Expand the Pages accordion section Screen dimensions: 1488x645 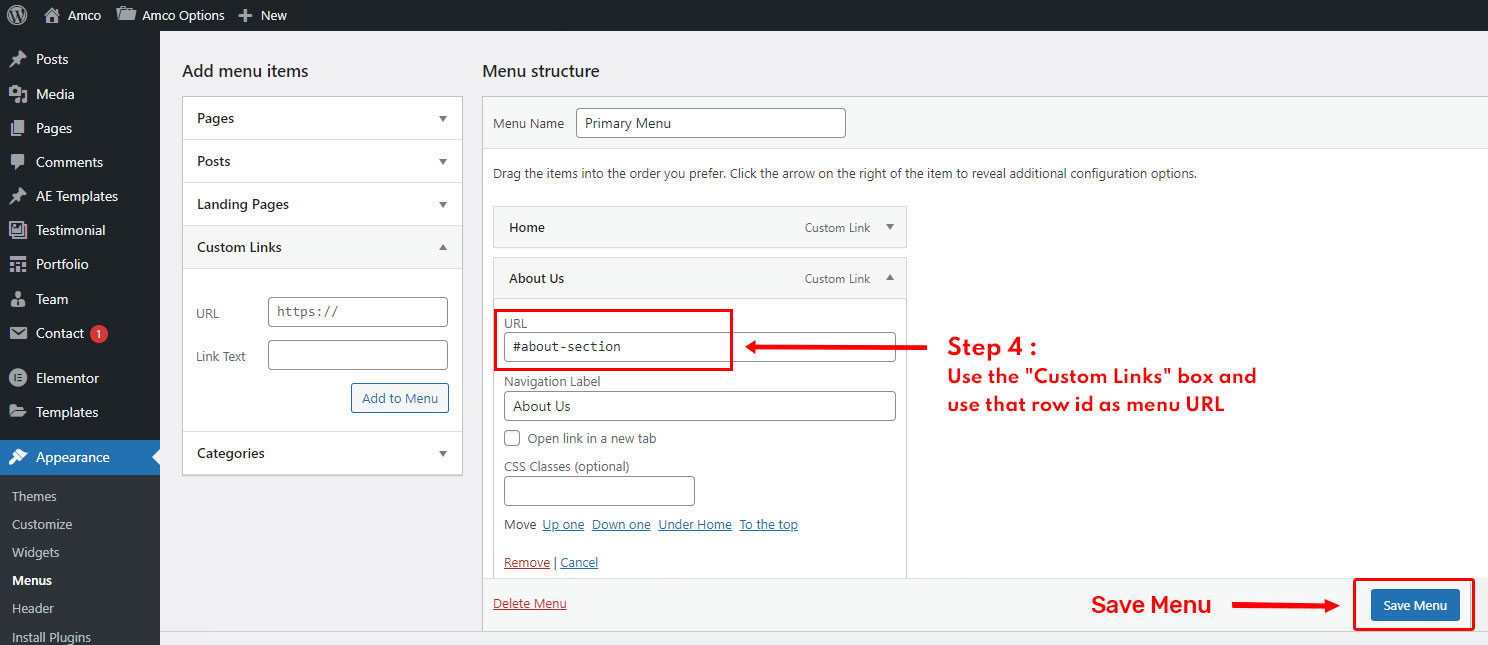click(x=443, y=118)
